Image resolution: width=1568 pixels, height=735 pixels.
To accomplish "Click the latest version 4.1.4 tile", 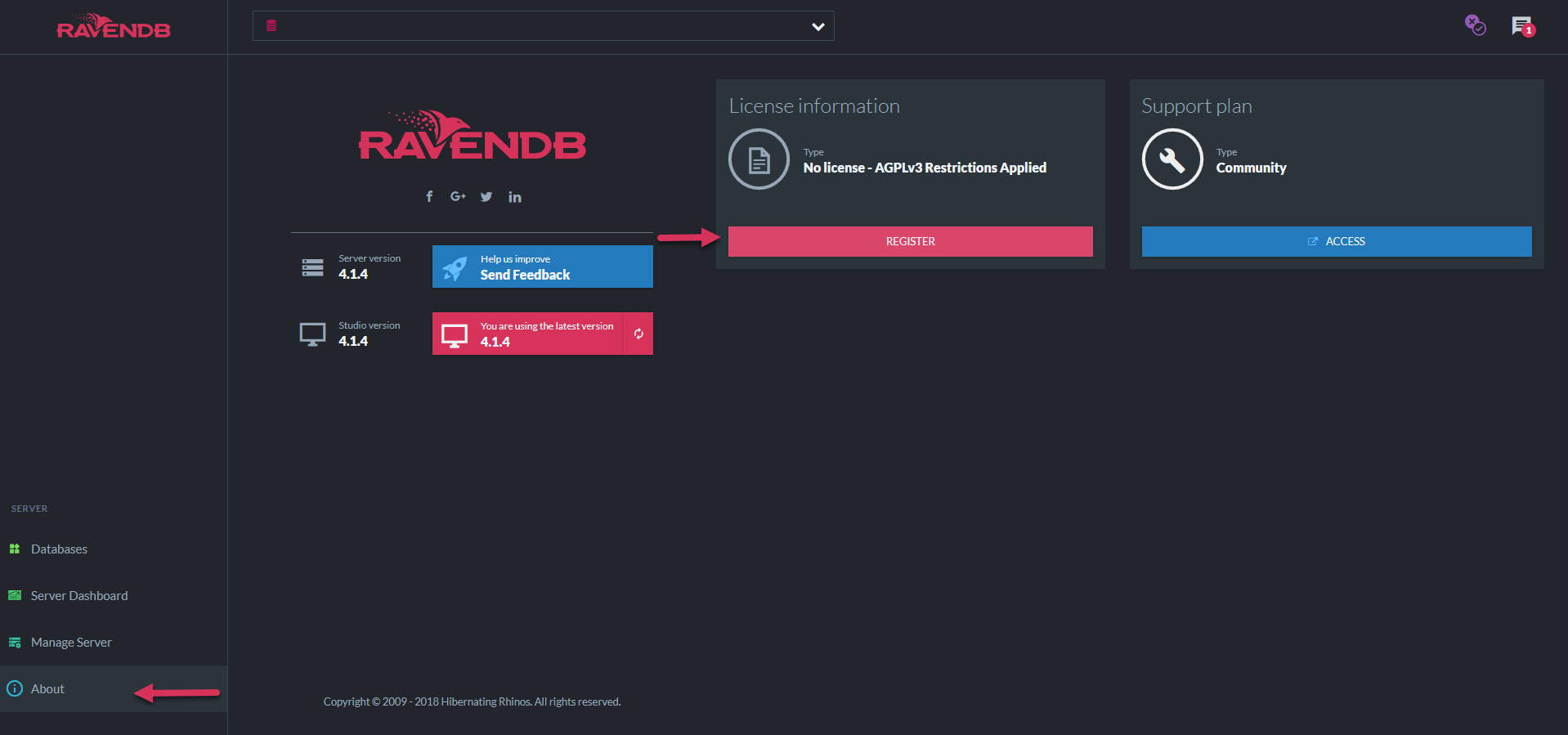I will point(527,334).
